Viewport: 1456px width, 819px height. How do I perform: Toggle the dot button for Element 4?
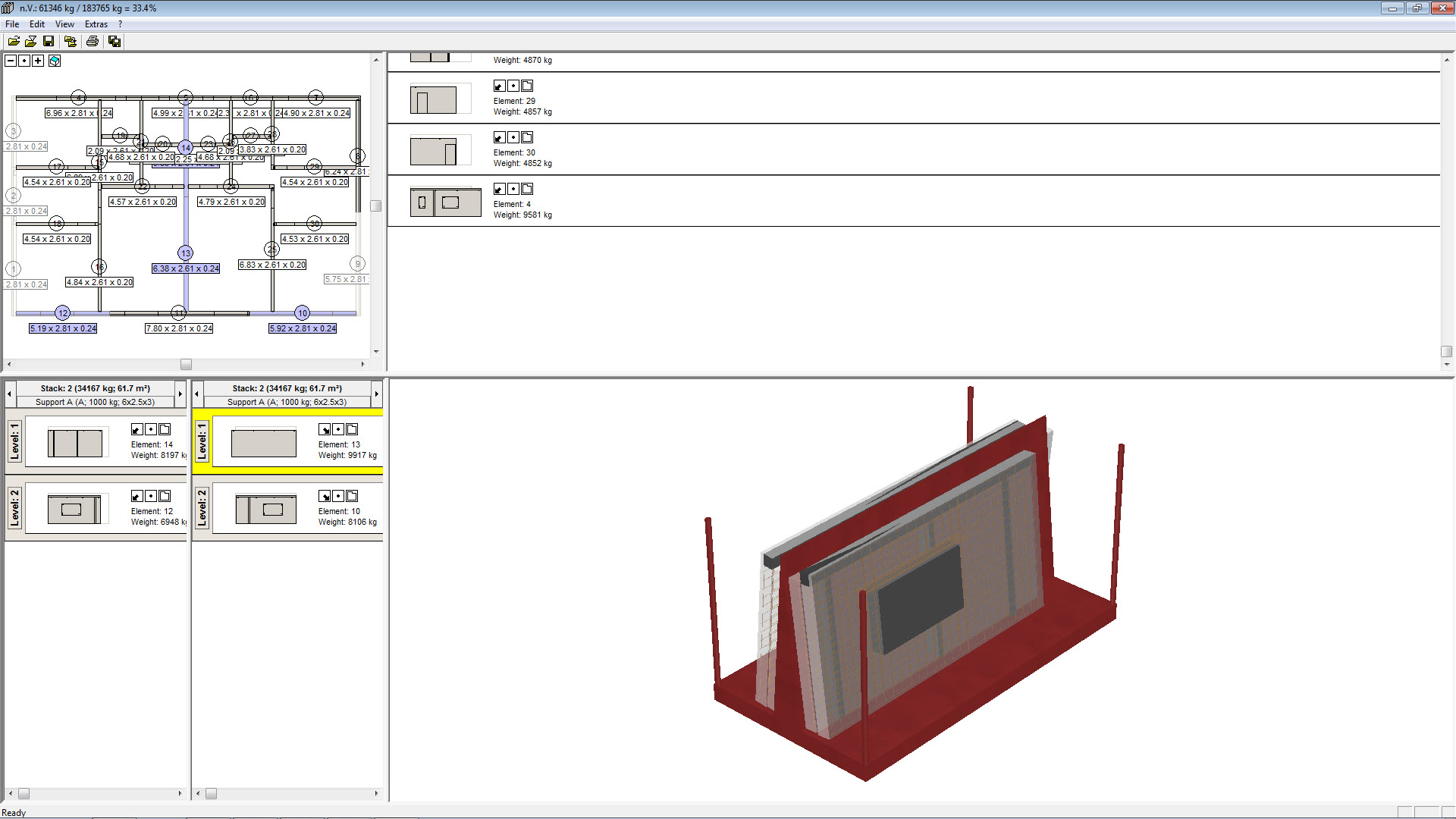click(x=513, y=189)
